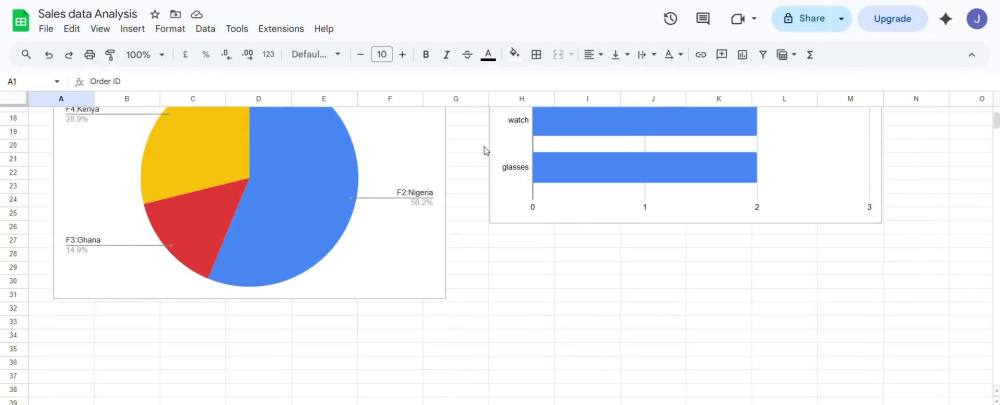
Task: Decrease font size minus button
Action: [360, 55]
